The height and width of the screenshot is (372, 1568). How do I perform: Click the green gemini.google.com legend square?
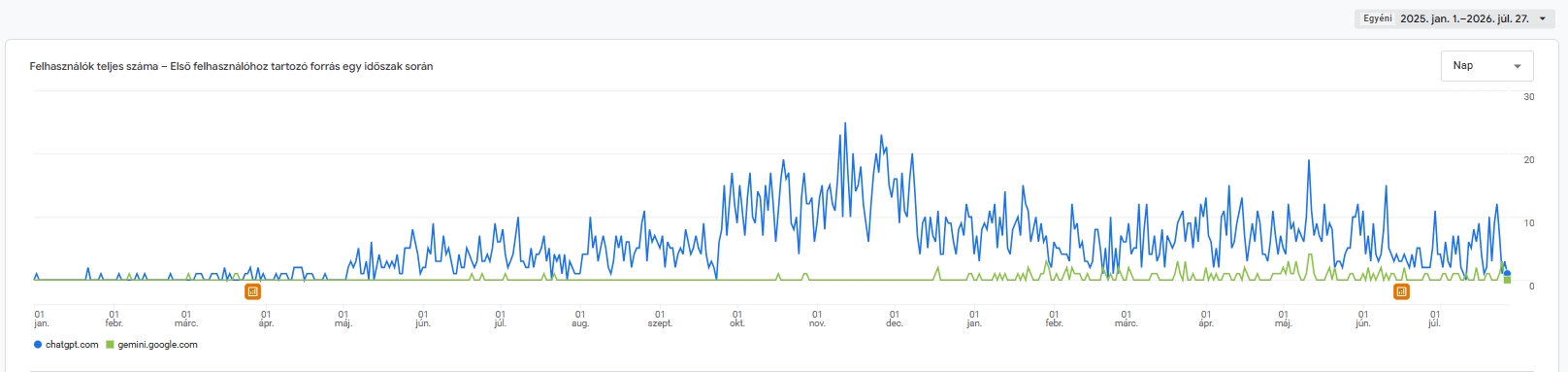(110, 345)
